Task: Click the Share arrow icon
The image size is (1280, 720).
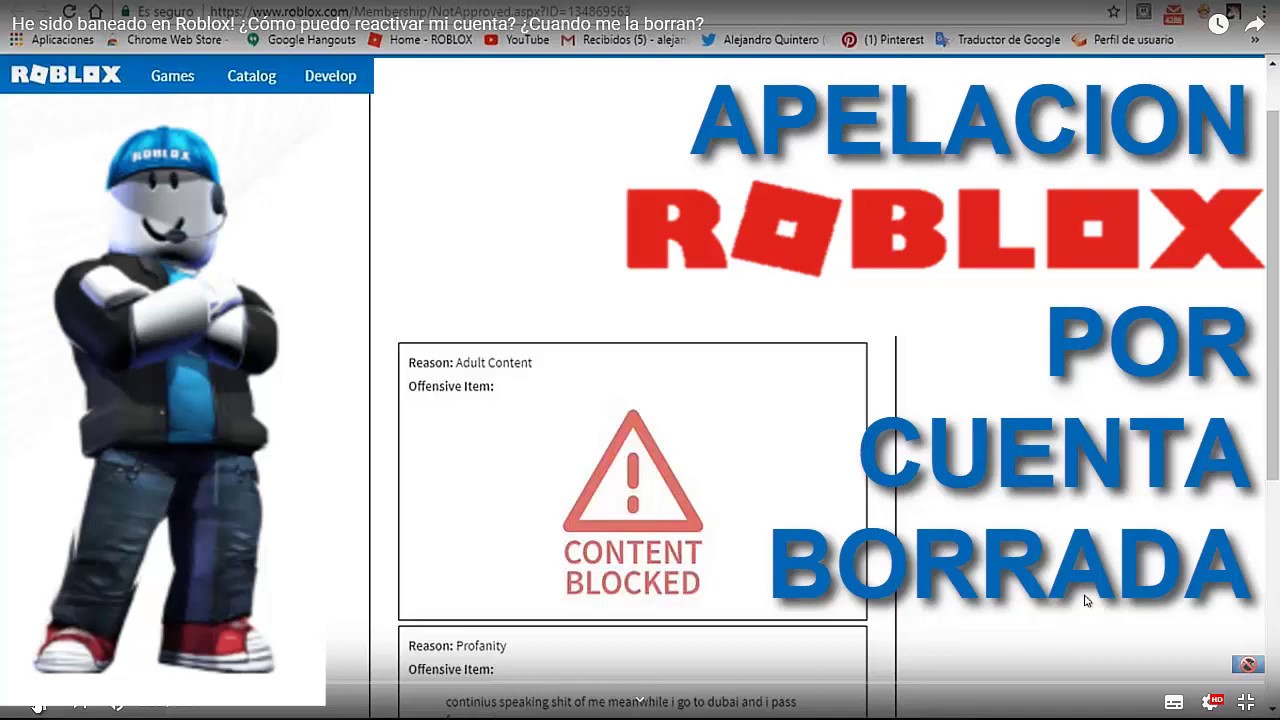Action: click(x=1255, y=25)
